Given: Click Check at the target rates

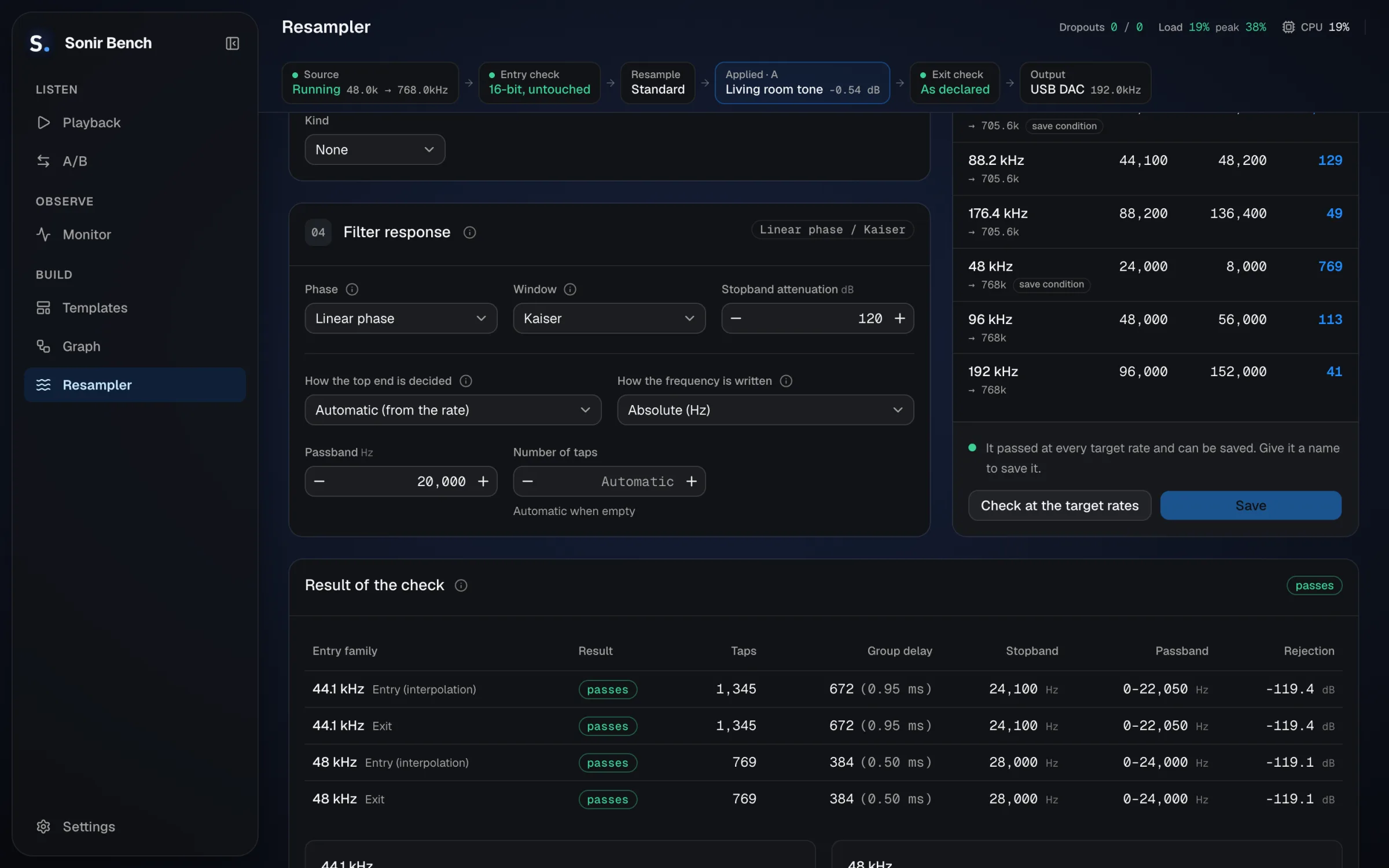Looking at the screenshot, I should [1060, 506].
